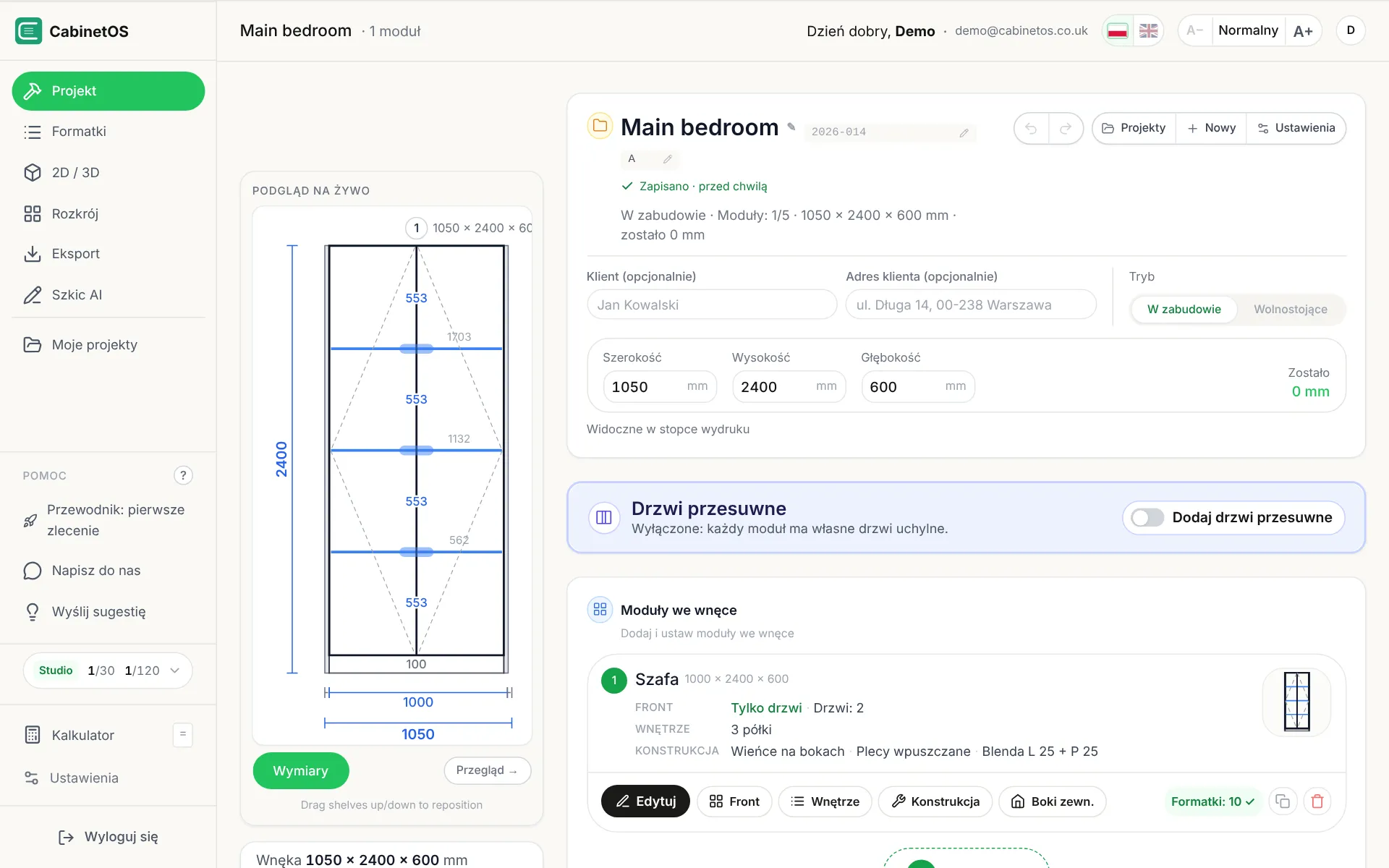
Task: Select the bottom shelf handle in live preview
Action: click(x=417, y=552)
